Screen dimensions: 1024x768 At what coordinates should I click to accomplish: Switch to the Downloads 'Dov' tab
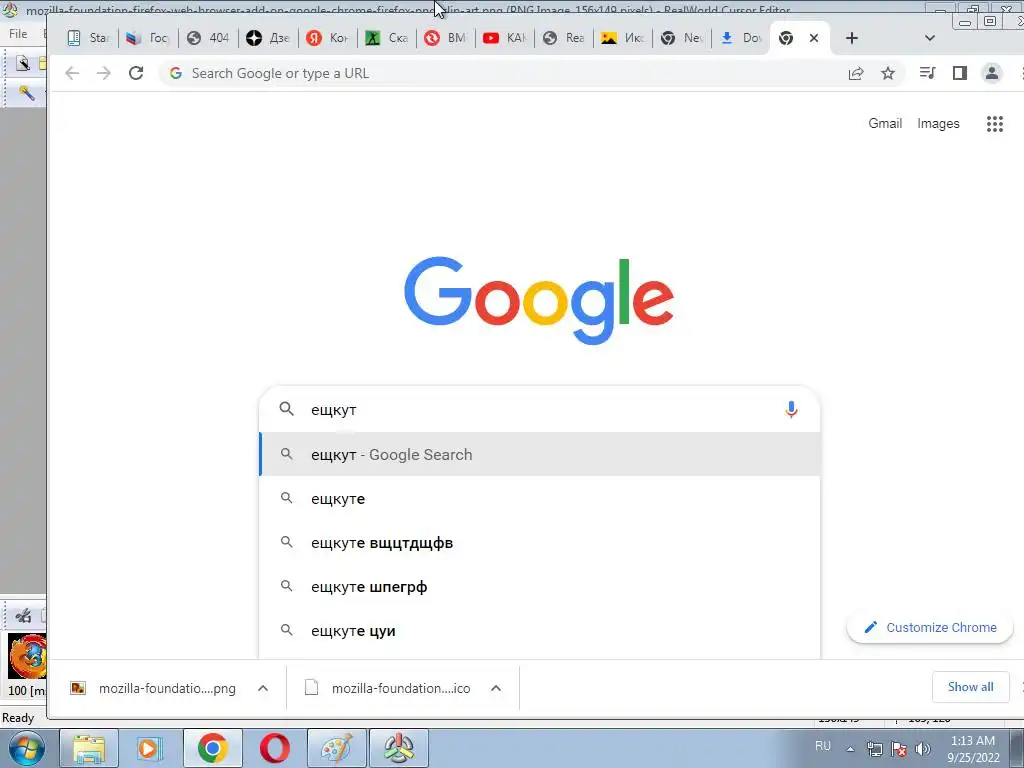click(741, 38)
